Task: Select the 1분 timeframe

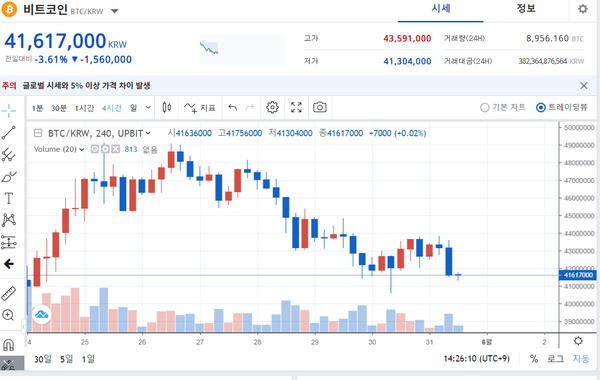Action: tap(37, 108)
